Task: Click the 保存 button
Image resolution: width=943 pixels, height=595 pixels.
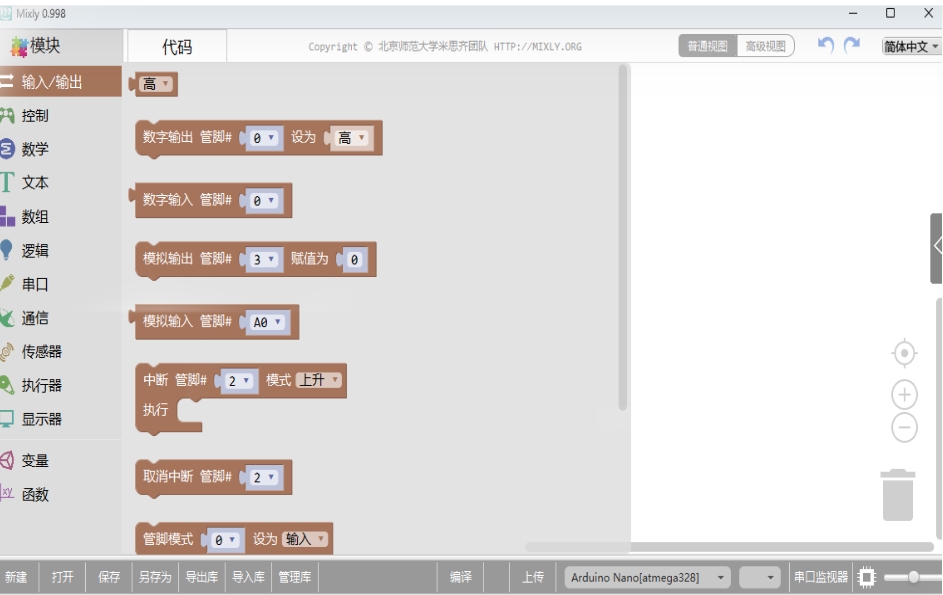Action: point(109,577)
